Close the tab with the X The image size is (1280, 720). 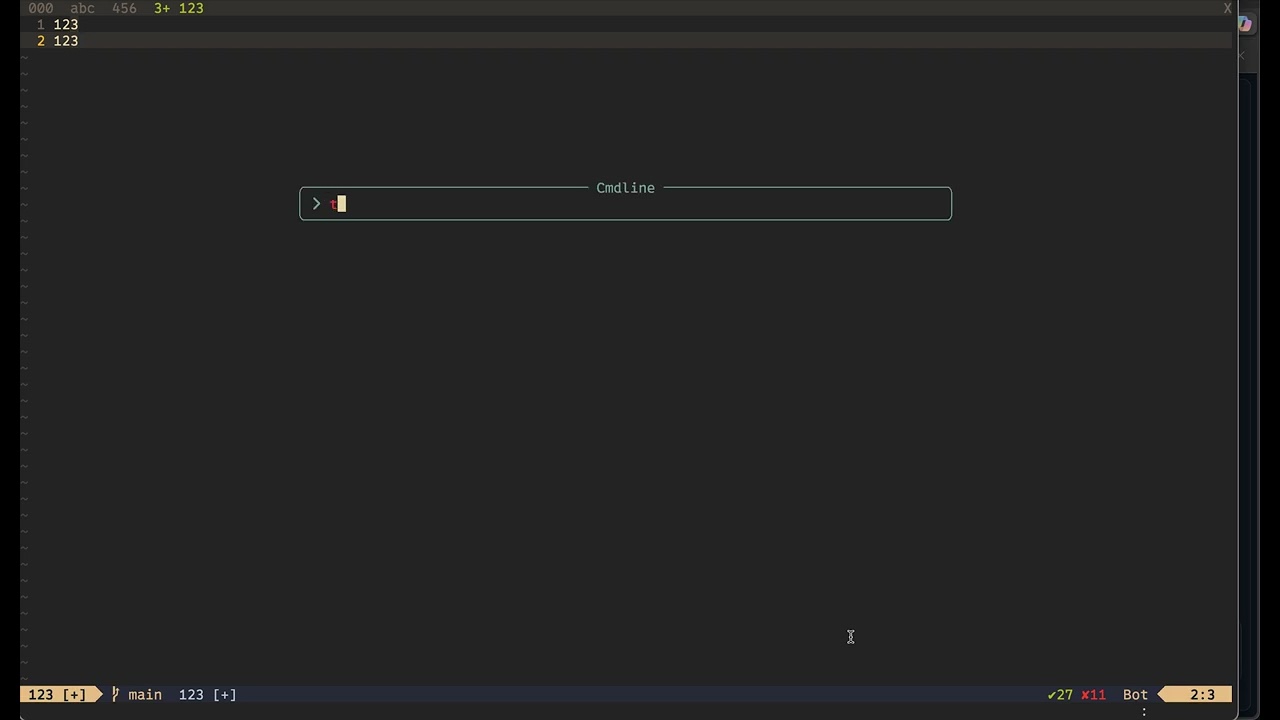(1227, 8)
